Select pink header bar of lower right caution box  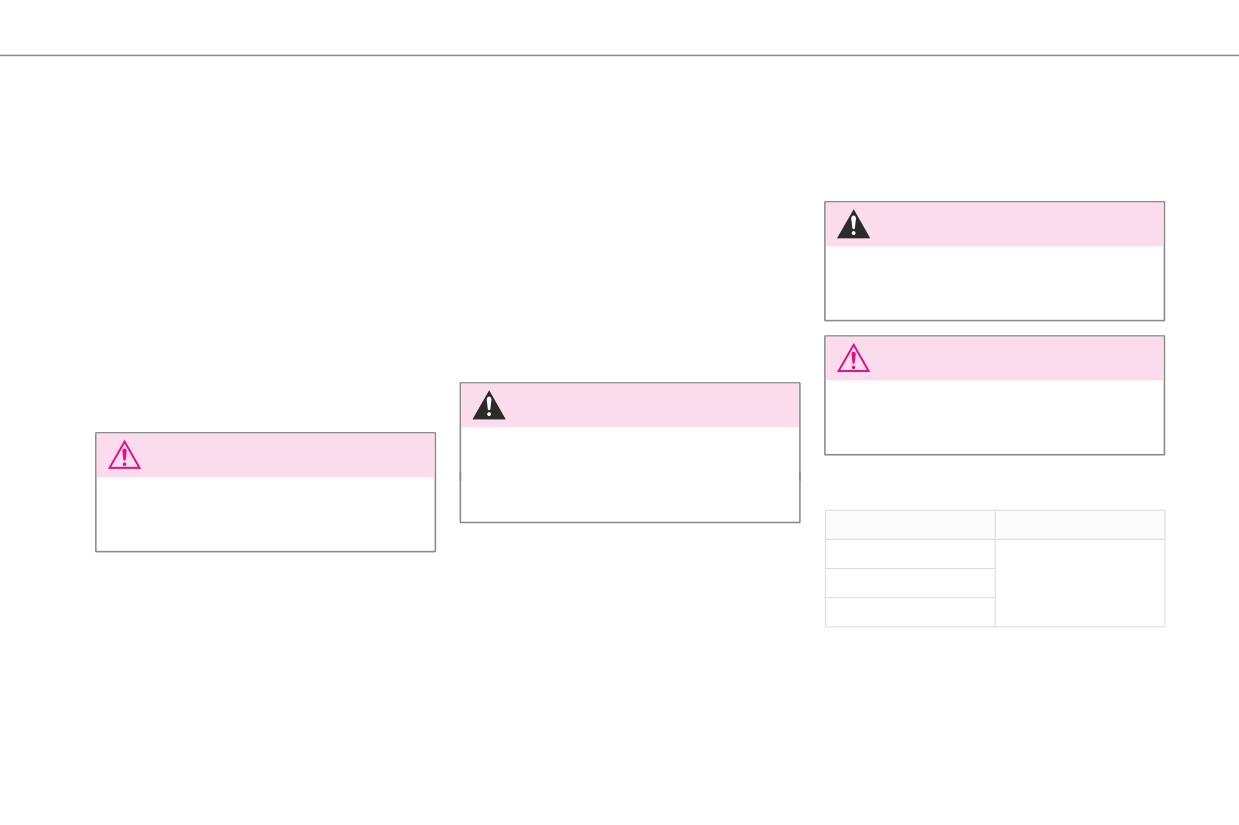click(x=994, y=358)
